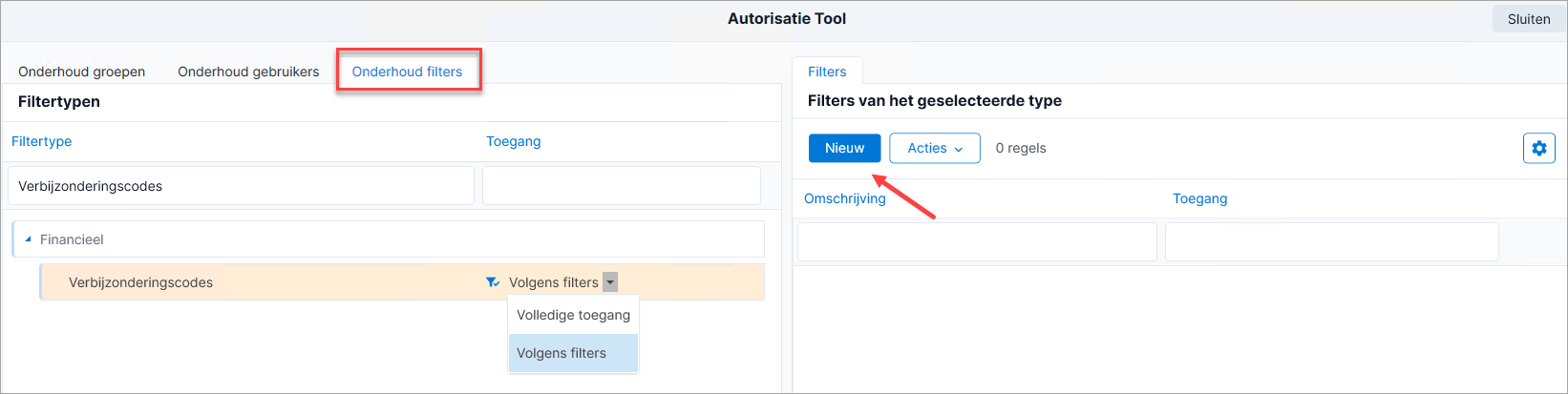Screen dimensions: 1568x394
Task: Go to Onderhoud gebruikers tab
Action: tap(248, 72)
